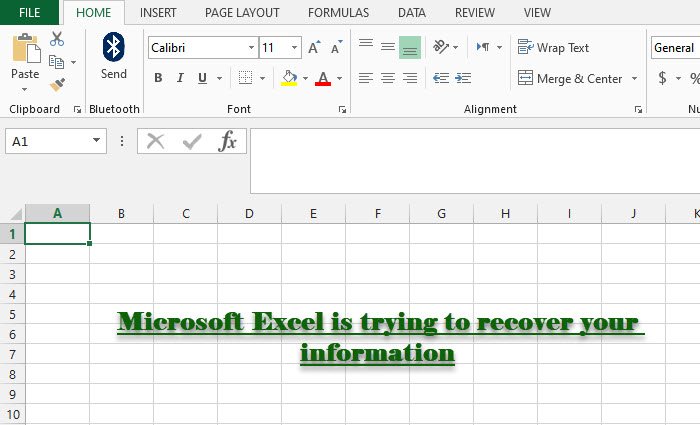This screenshot has width=700, height=425.
Task: Open text orientation tool
Action: (441, 46)
